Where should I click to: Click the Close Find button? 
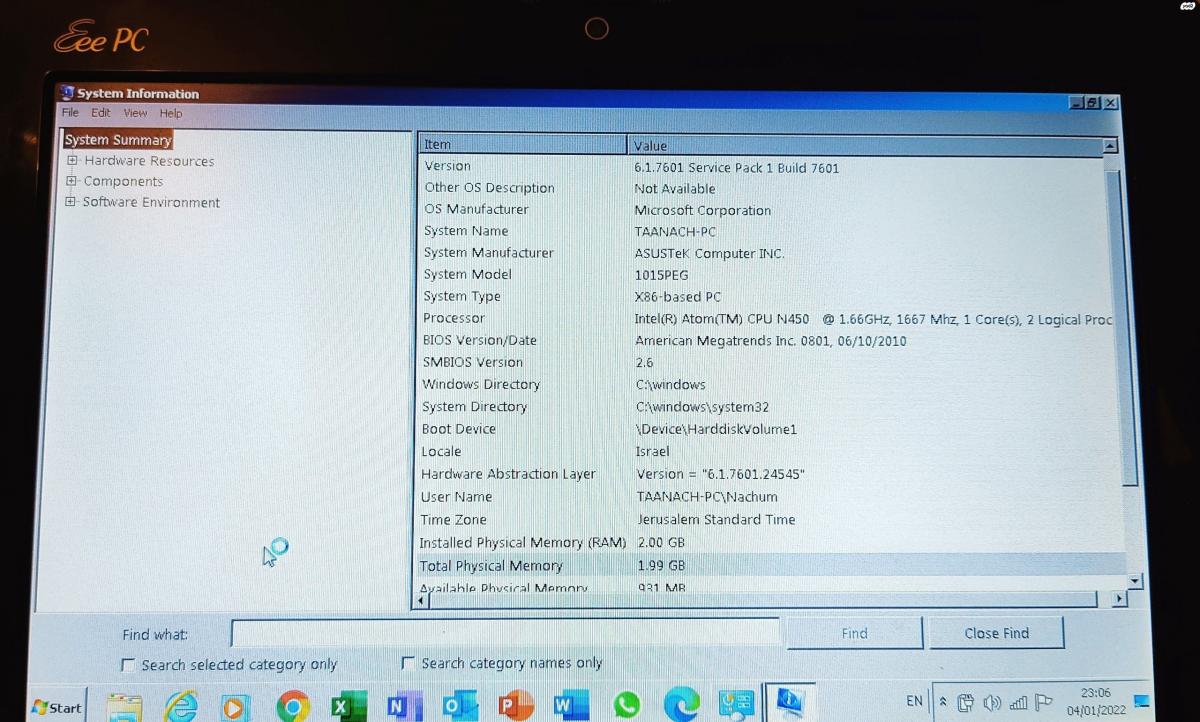click(x=996, y=633)
